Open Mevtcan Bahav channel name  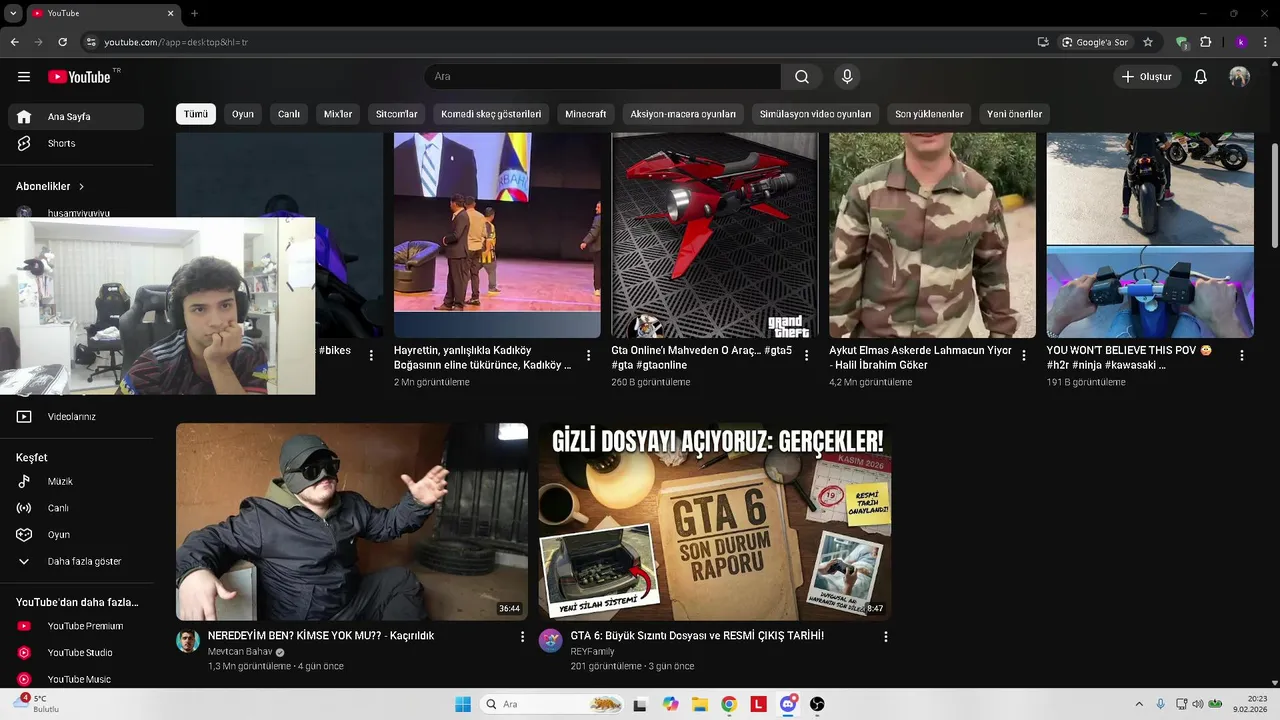pos(240,652)
